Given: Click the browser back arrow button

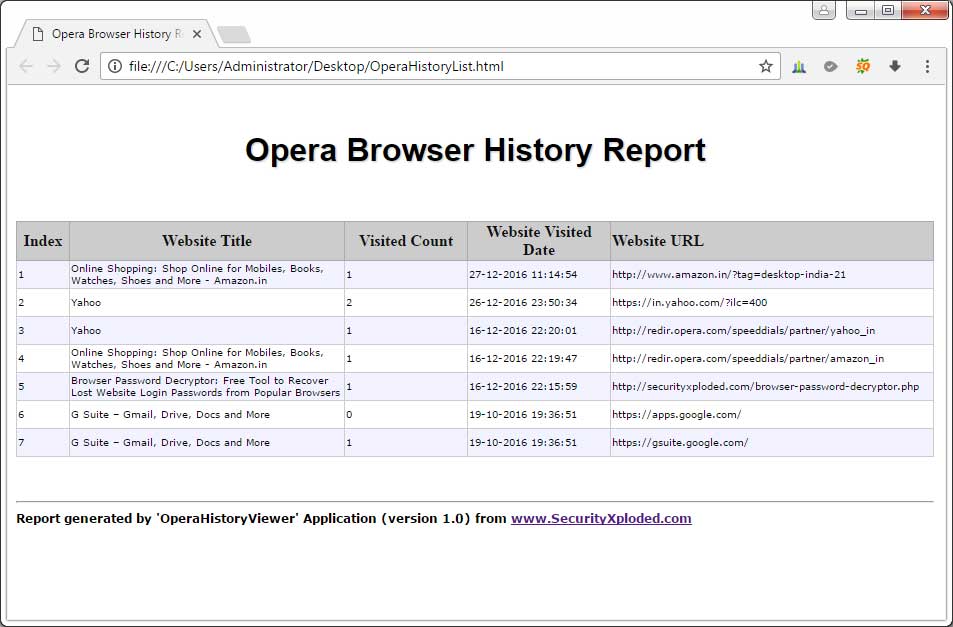Looking at the screenshot, I should pyautogui.click(x=26, y=66).
